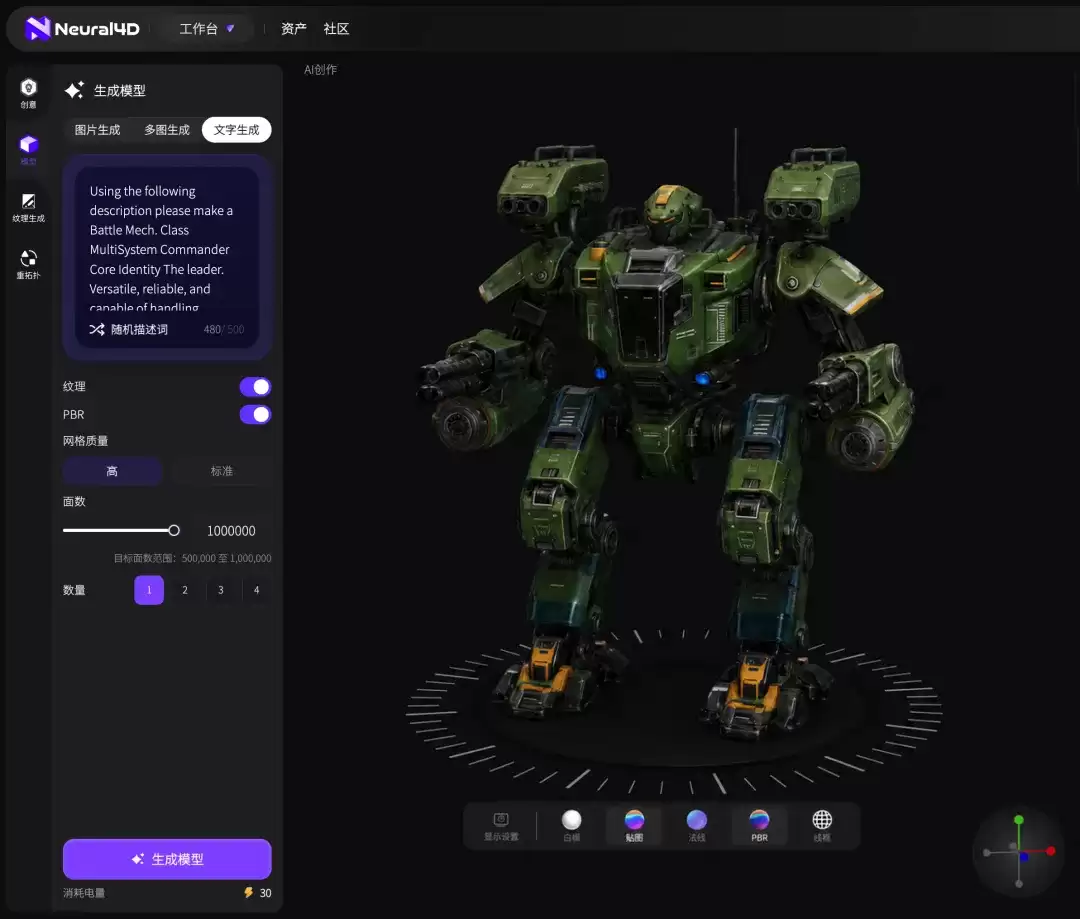Click the 目标面数范围 range hint text
Image resolution: width=1080 pixels, height=919 pixels.
[x=192, y=558]
